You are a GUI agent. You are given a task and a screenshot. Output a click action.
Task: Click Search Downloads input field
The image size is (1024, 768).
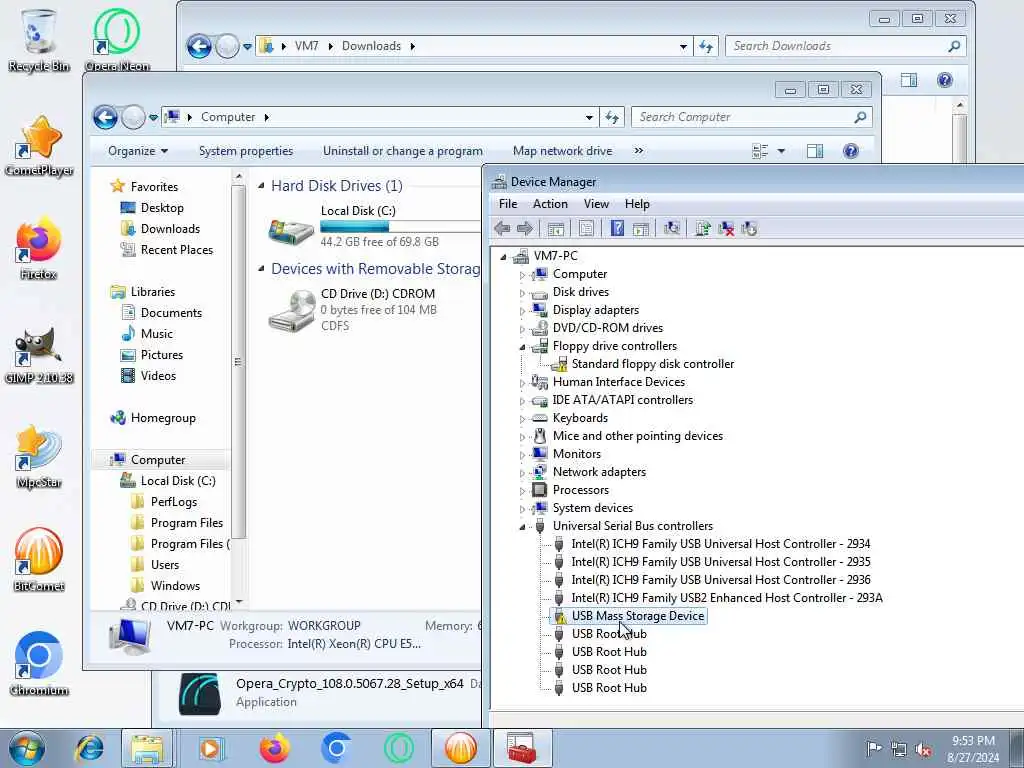845,46
